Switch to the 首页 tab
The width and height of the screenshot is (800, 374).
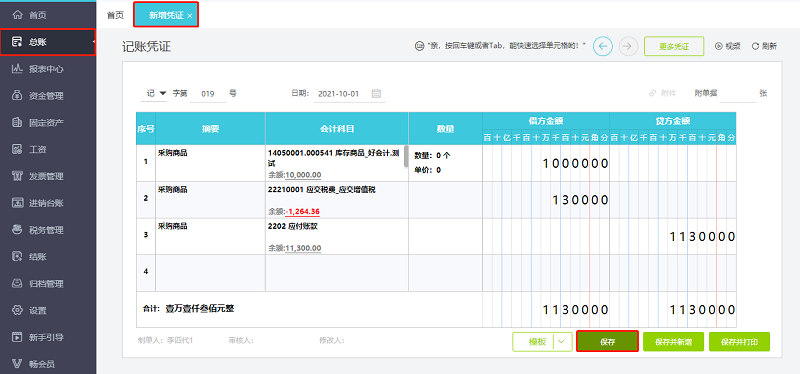pyautogui.click(x=115, y=15)
